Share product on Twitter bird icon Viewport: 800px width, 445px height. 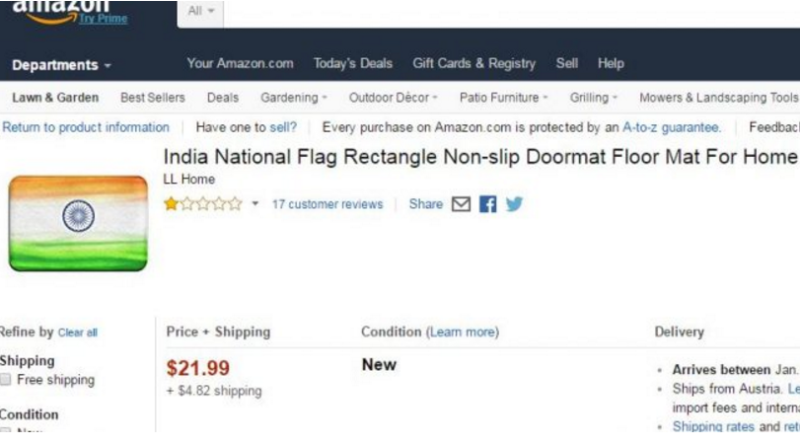coord(514,204)
